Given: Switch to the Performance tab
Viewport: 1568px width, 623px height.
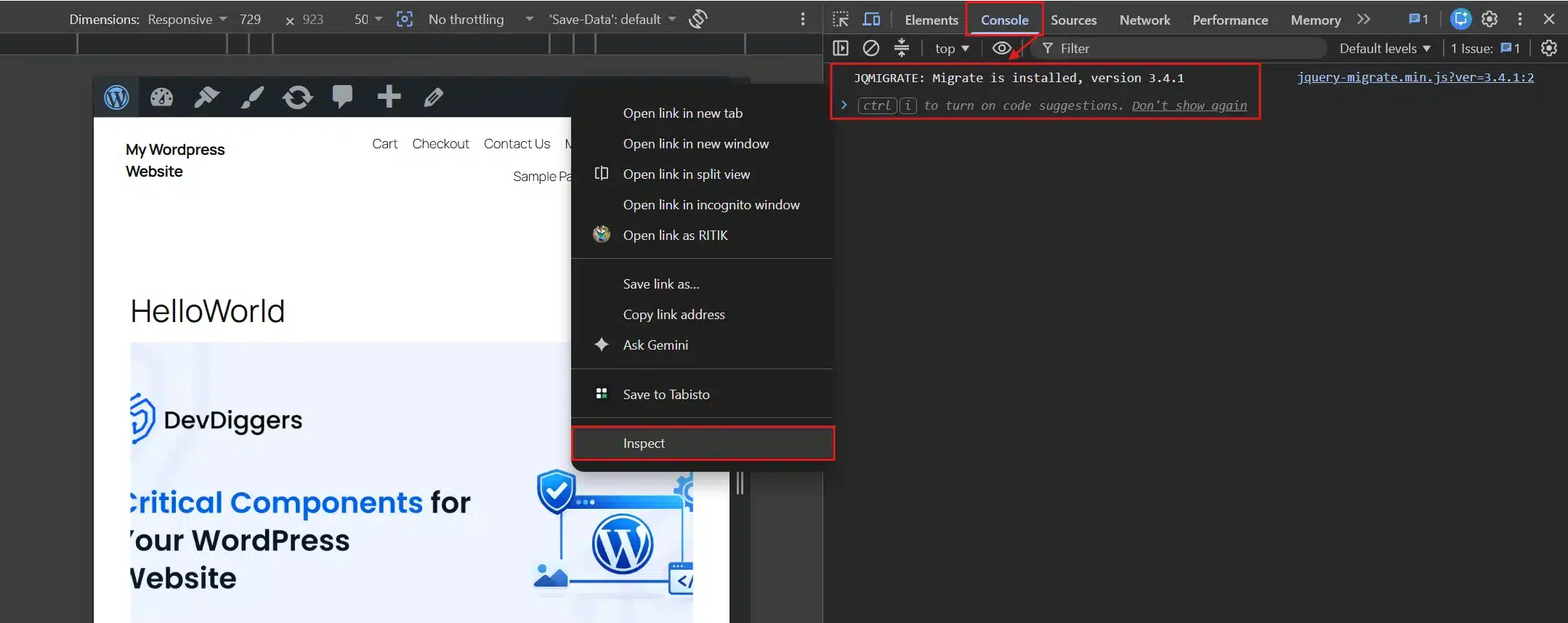Looking at the screenshot, I should pyautogui.click(x=1230, y=20).
